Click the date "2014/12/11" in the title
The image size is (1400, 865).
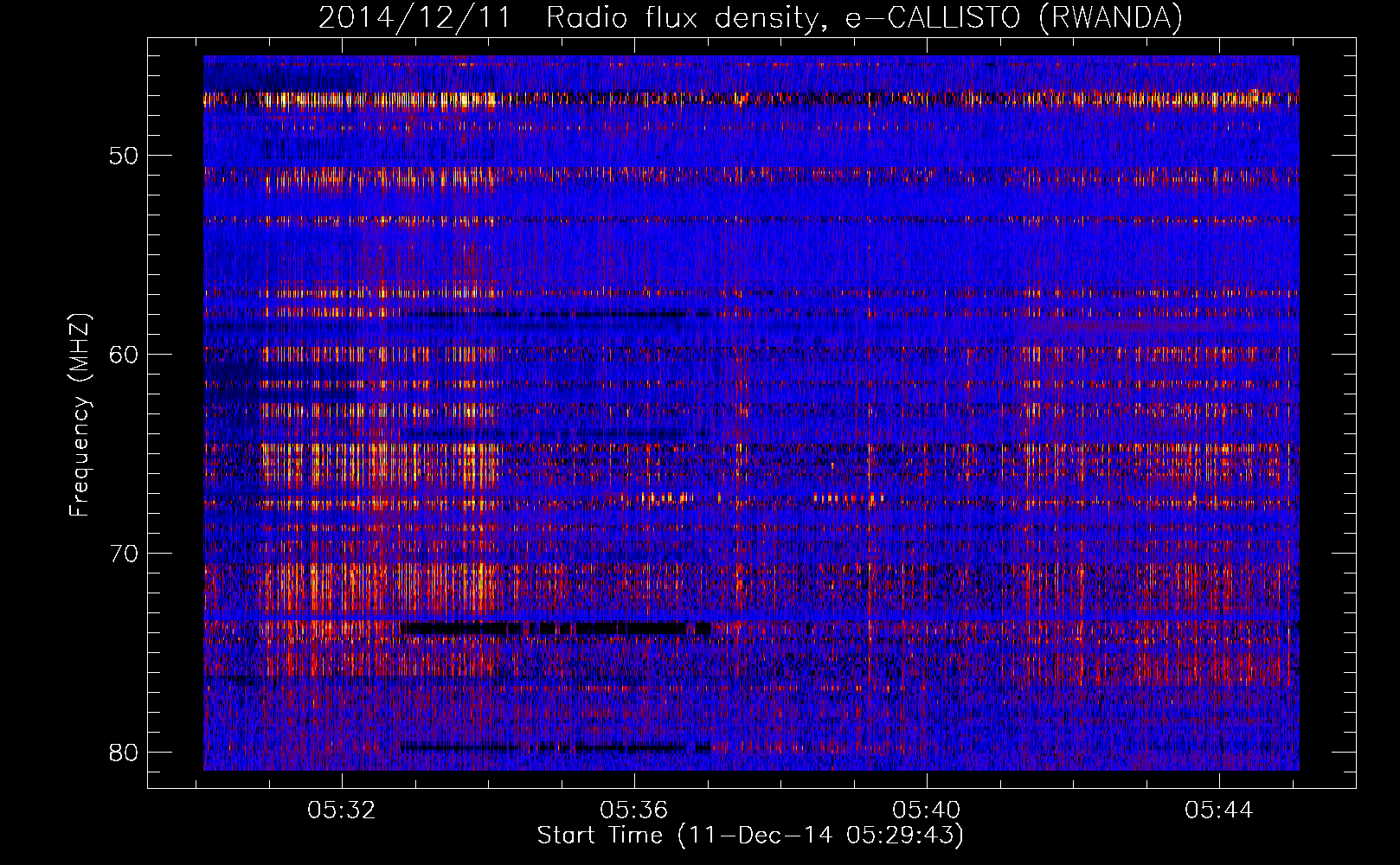tap(415, 18)
